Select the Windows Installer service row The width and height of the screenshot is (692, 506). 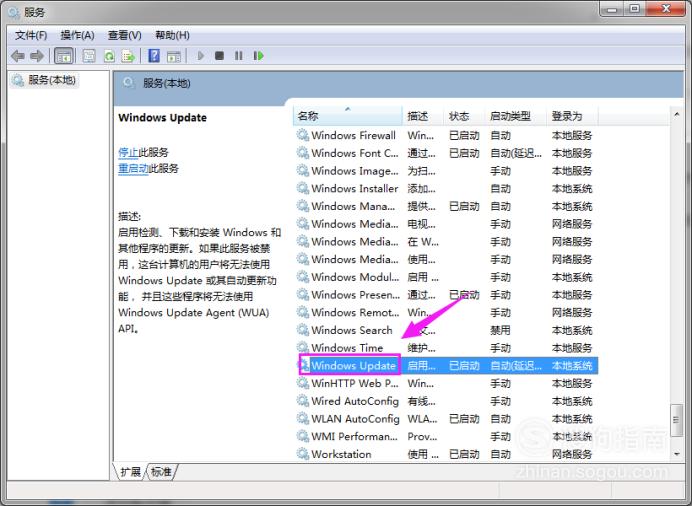pos(447,188)
